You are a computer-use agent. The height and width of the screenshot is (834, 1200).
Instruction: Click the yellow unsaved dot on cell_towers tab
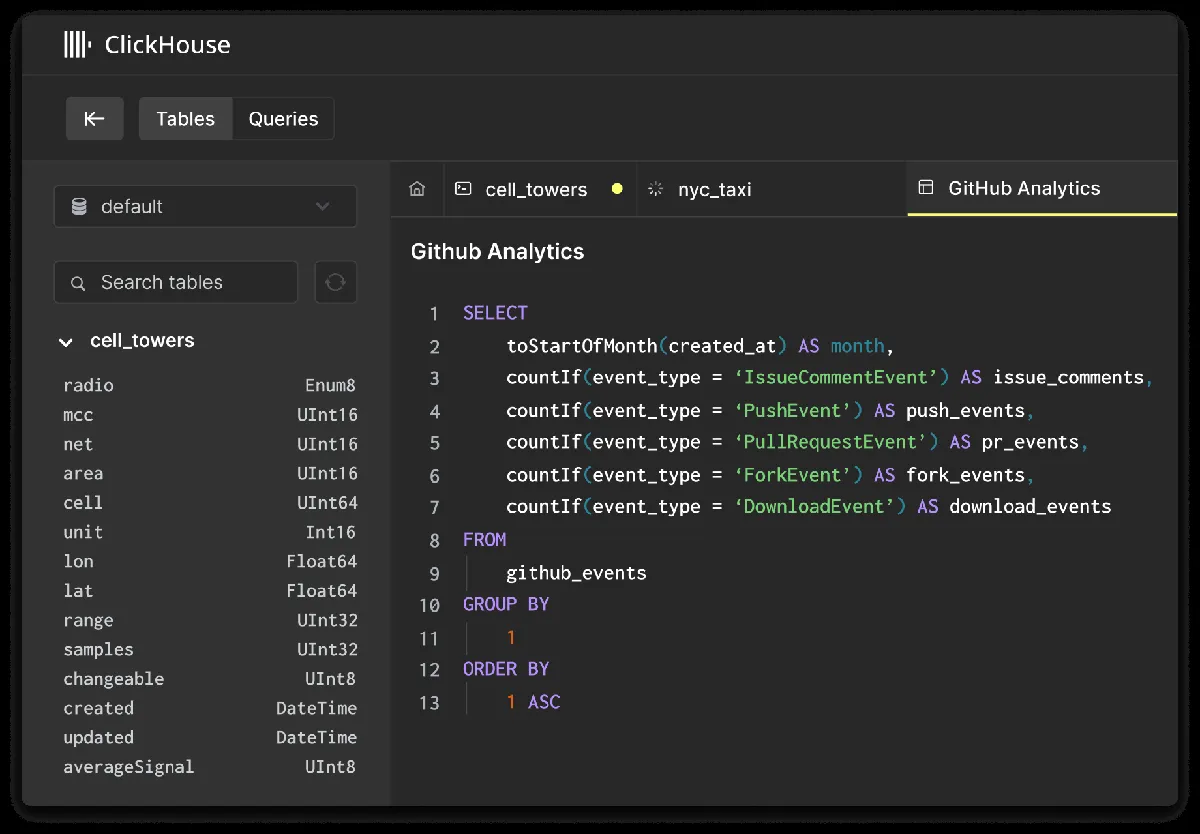coord(617,189)
